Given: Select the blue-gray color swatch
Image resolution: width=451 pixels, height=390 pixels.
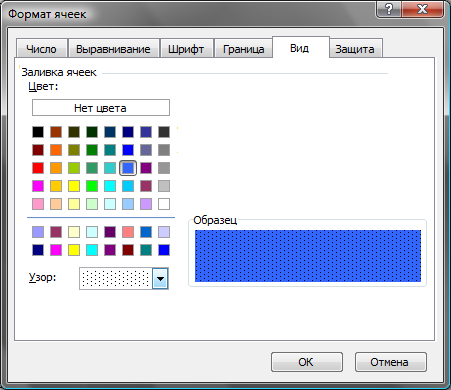Looking at the screenshot, I should [146, 150].
